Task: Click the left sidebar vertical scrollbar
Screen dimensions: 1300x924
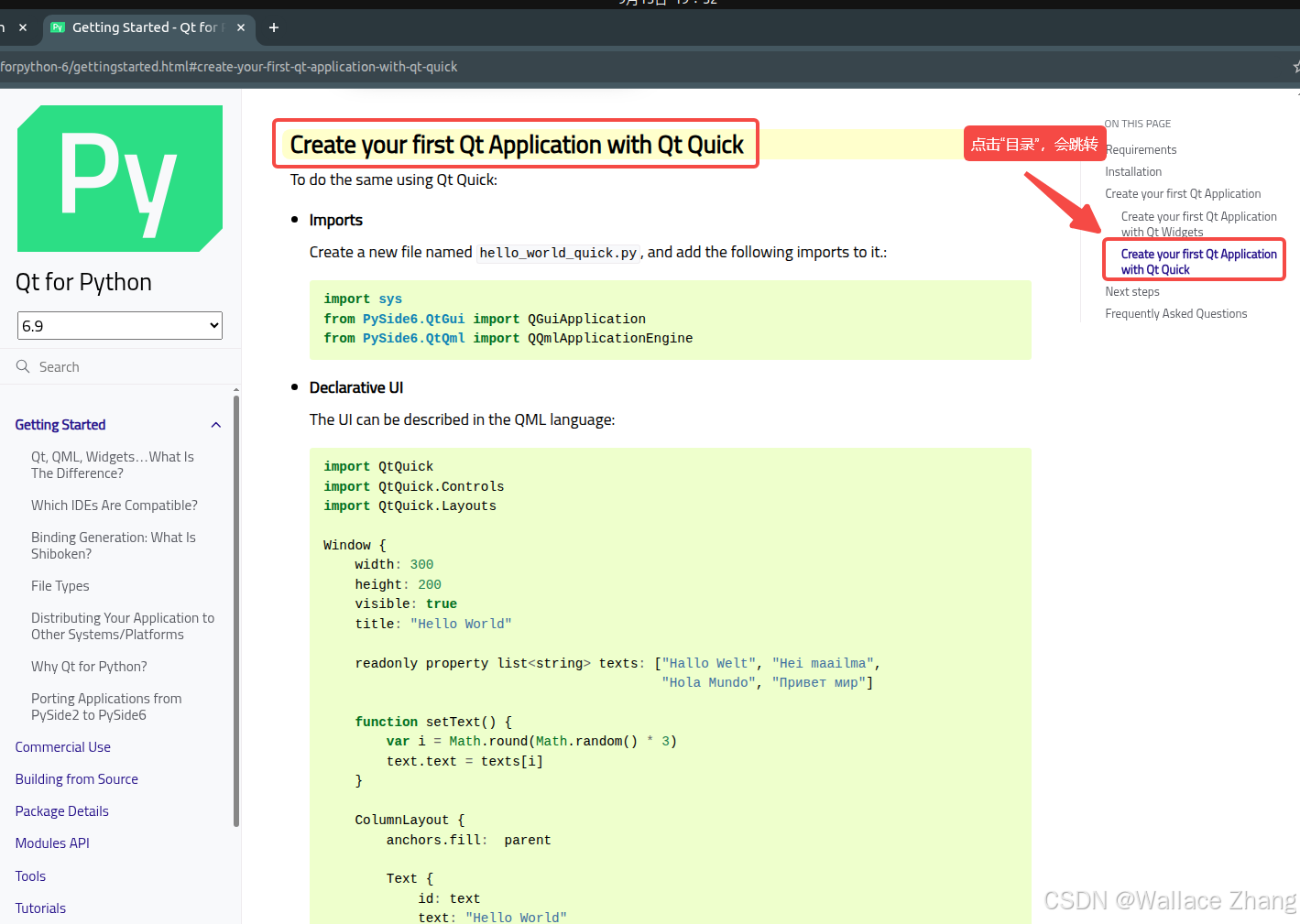Action: 236,609
